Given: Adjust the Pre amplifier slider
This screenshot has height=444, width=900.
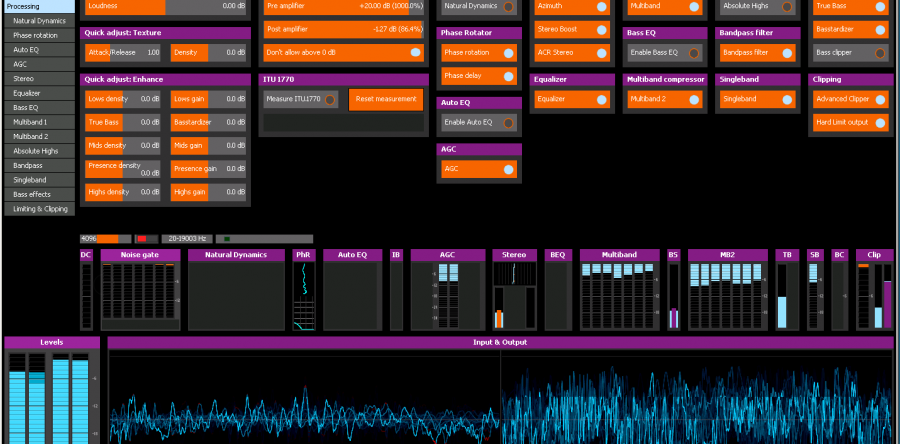Looking at the screenshot, I should pos(344,6).
